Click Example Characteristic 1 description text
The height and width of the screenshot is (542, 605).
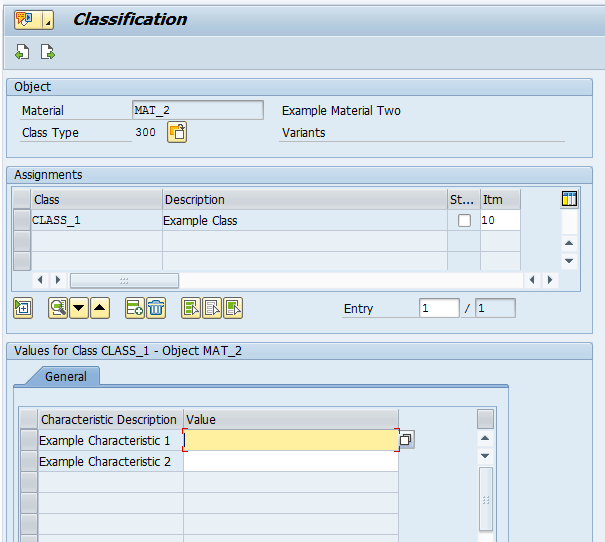click(105, 440)
